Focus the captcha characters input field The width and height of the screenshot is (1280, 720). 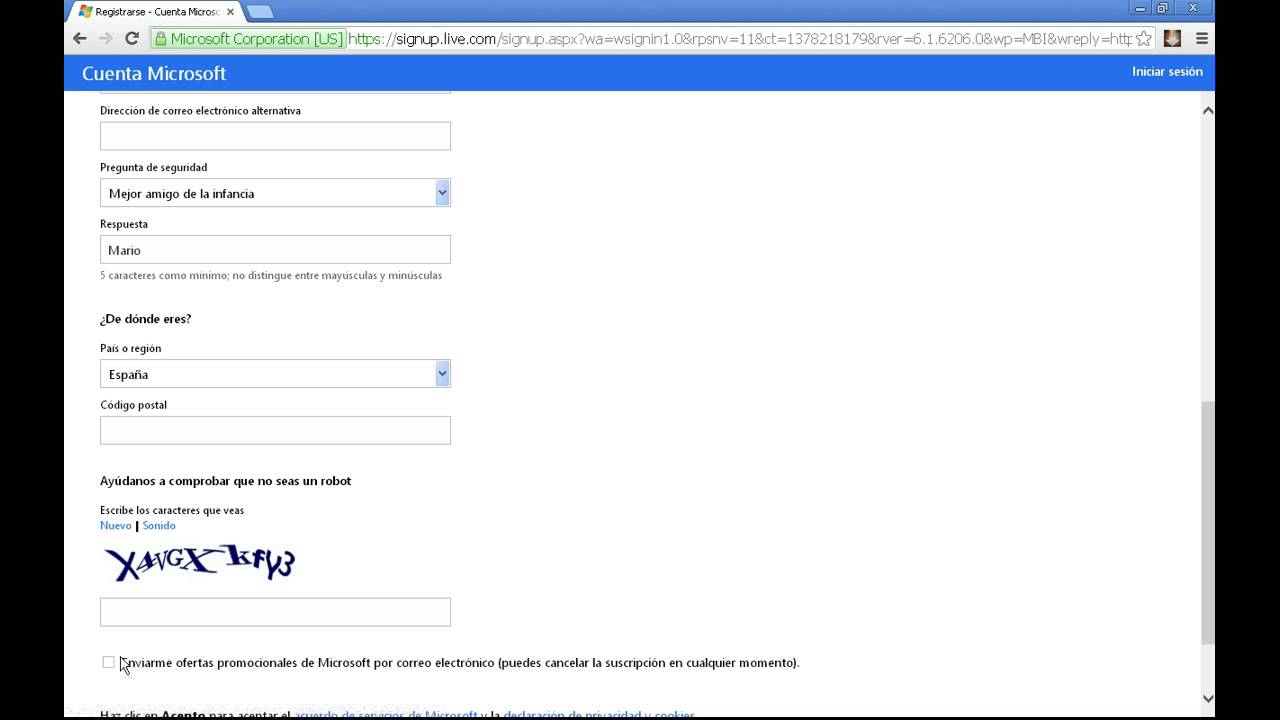tap(275, 612)
